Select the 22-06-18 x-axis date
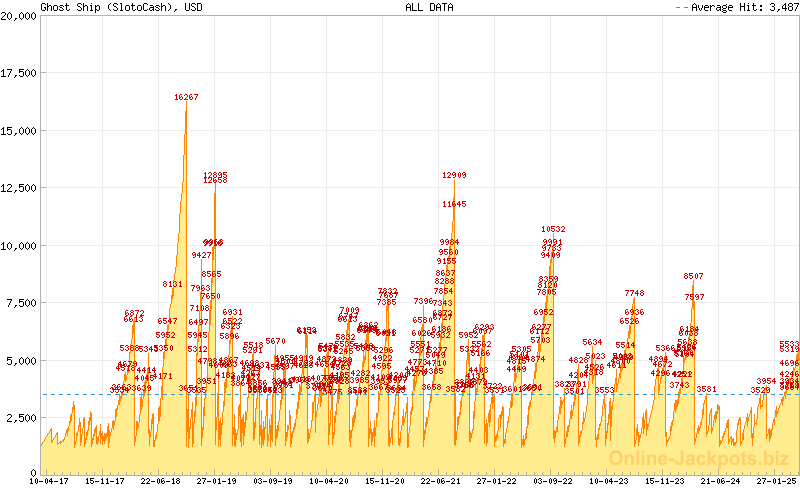Screen dimensions: 800x490 tap(159, 481)
